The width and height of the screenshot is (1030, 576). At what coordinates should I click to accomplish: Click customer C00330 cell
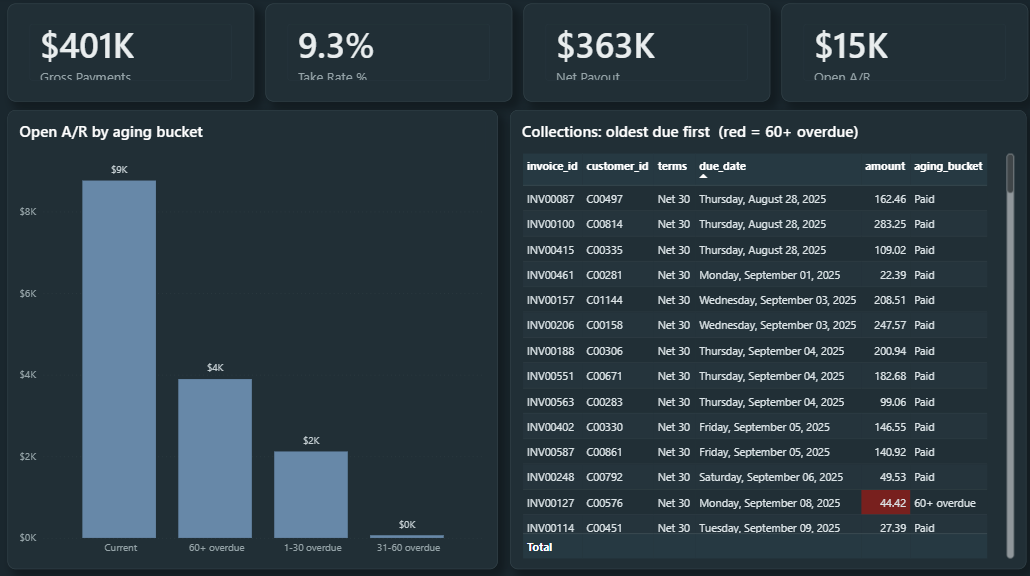pyautogui.click(x=604, y=427)
